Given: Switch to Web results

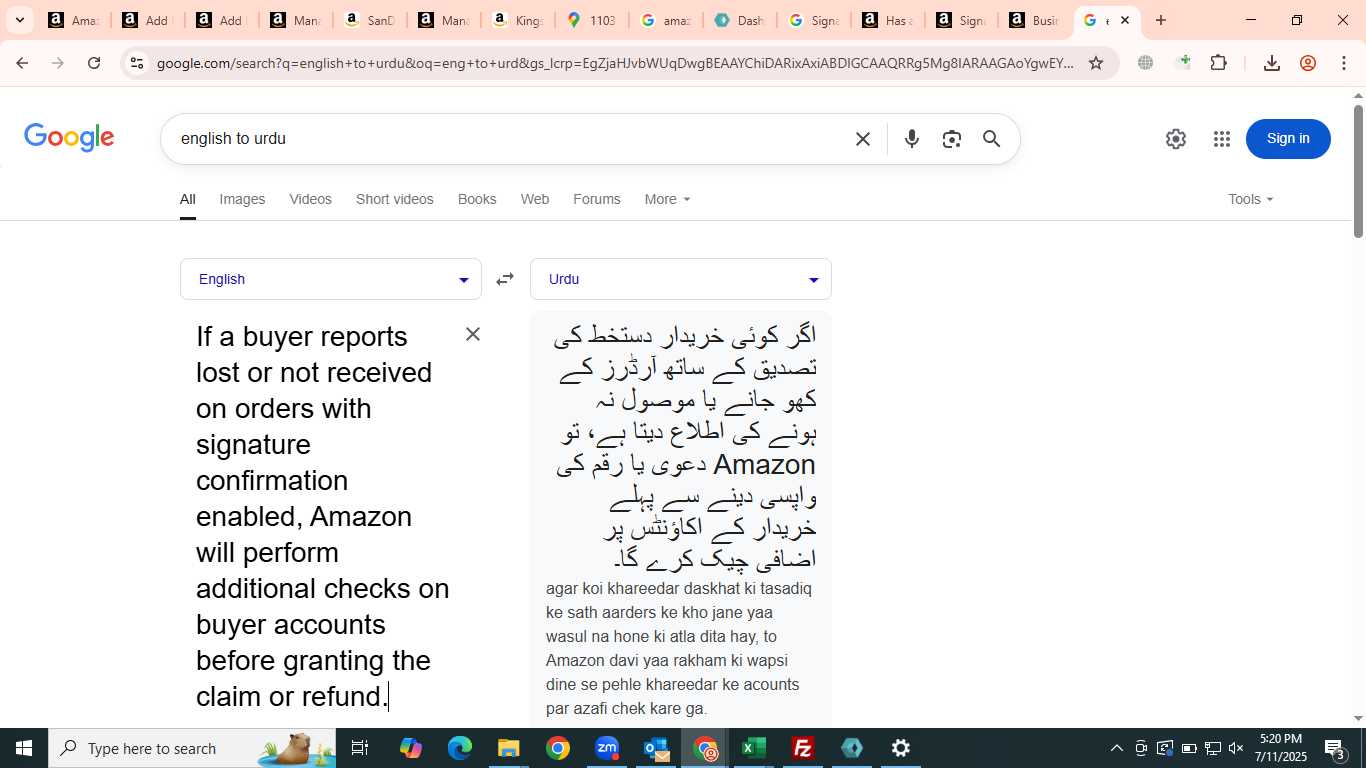Looking at the screenshot, I should coord(535,199).
